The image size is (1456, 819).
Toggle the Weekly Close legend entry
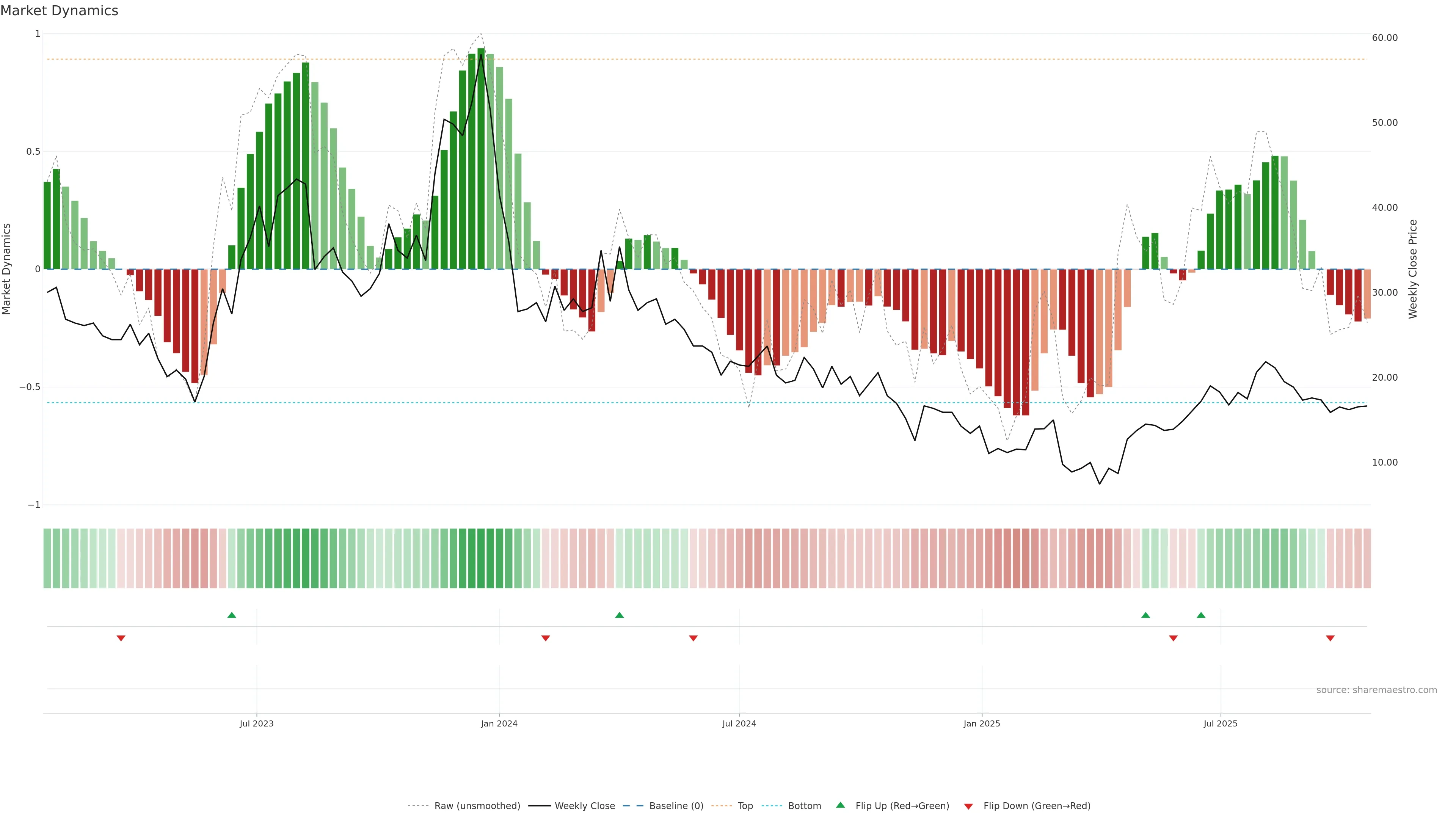(584, 806)
